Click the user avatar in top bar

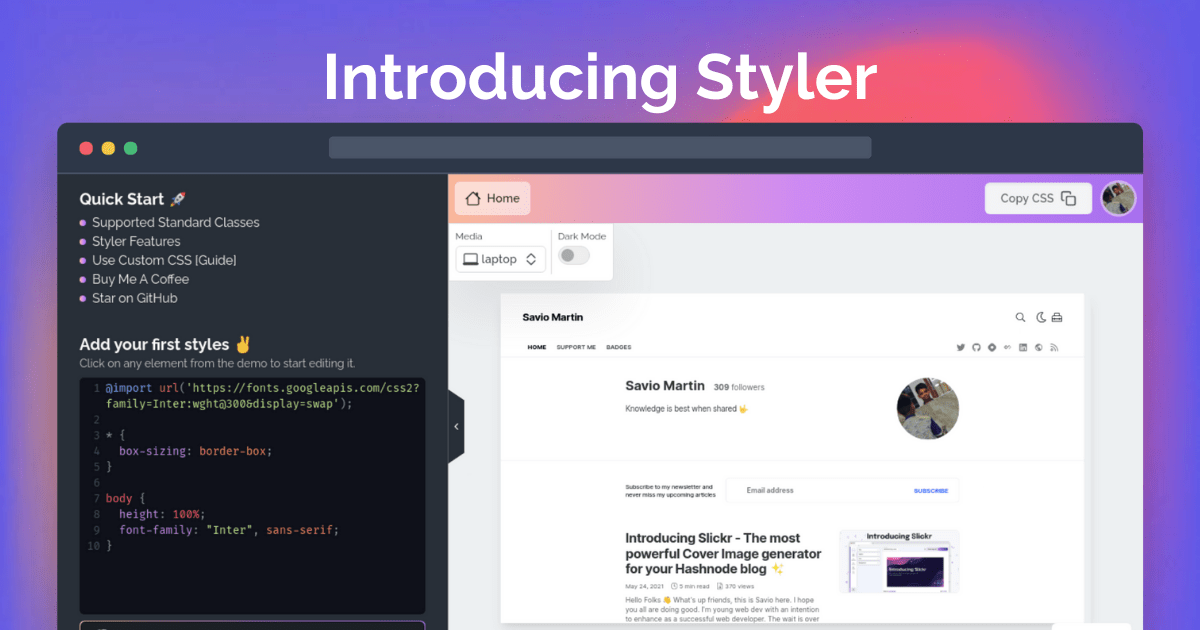pyautogui.click(x=1118, y=198)
